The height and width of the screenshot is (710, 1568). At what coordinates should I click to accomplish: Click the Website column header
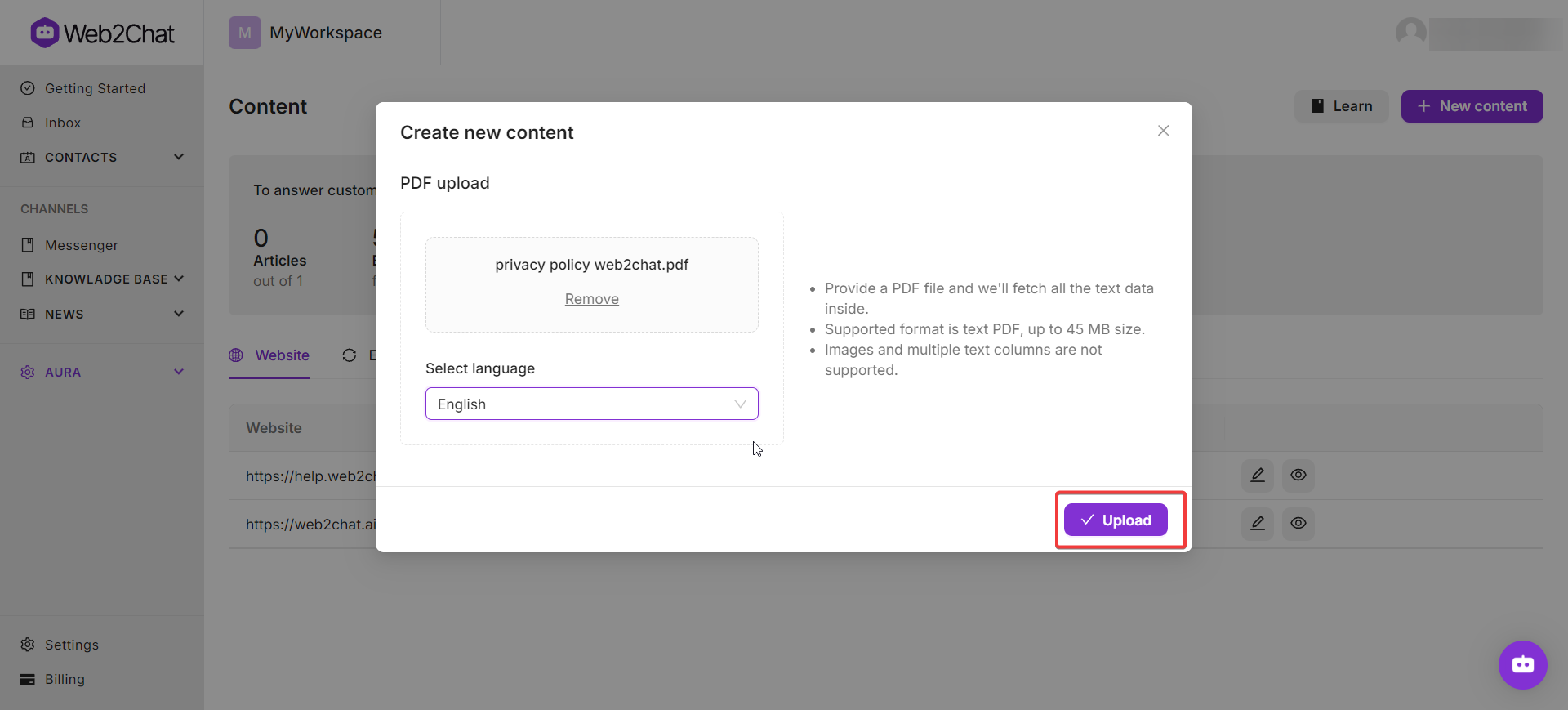coord(274,428)
